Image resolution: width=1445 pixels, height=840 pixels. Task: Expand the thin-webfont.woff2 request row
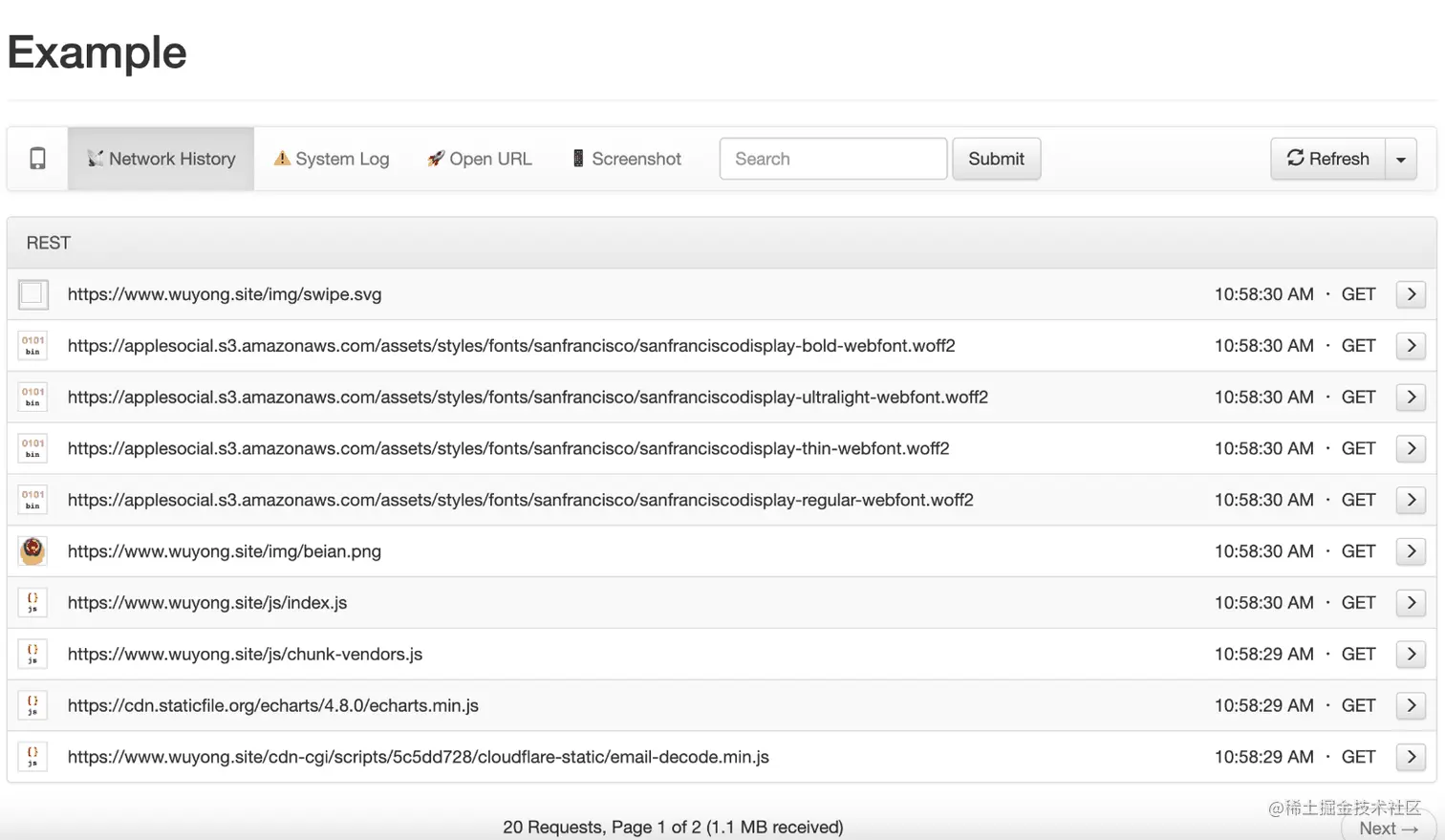click(x=1411, y=449)
